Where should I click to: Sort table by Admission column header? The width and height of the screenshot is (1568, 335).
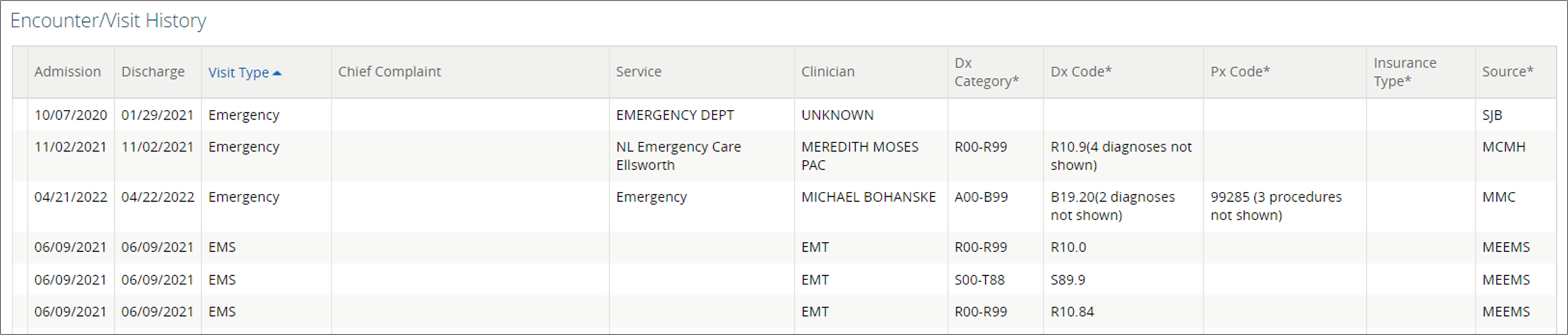(x=67, y=72)
